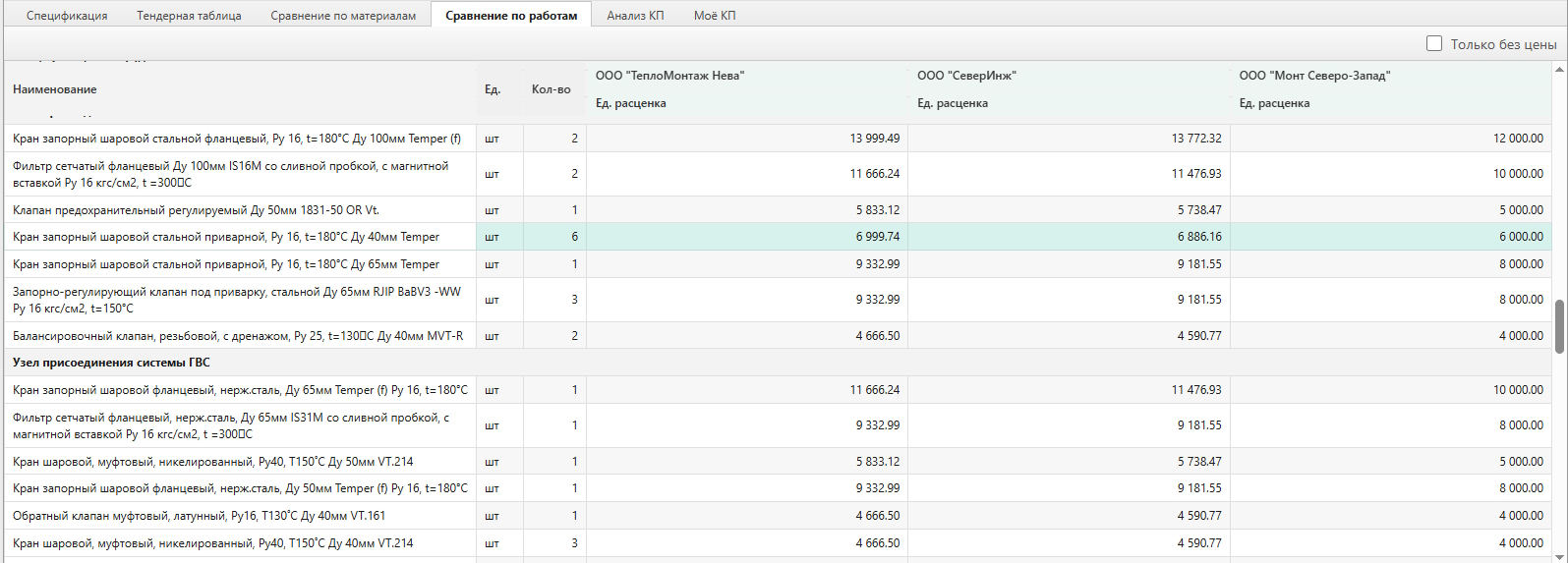Click Ед. расценка under Монт Северо-Запад

(1274, 103)
